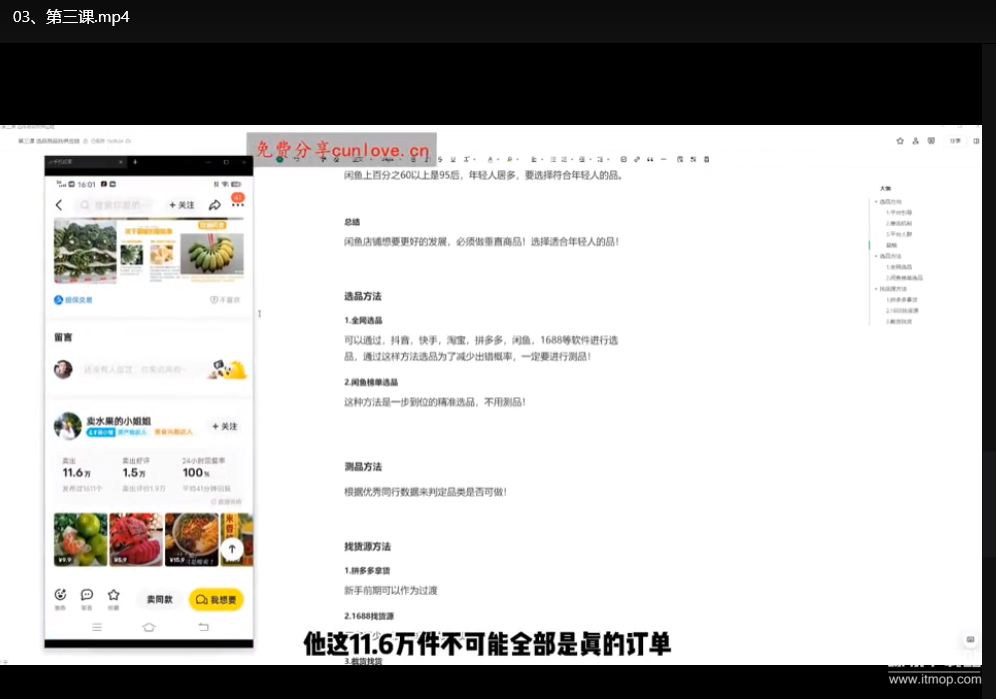Viewport: 996px width, 699px height.
Task: Tap the like icon in phone bottom bar
Action: (x=60, y=595)
